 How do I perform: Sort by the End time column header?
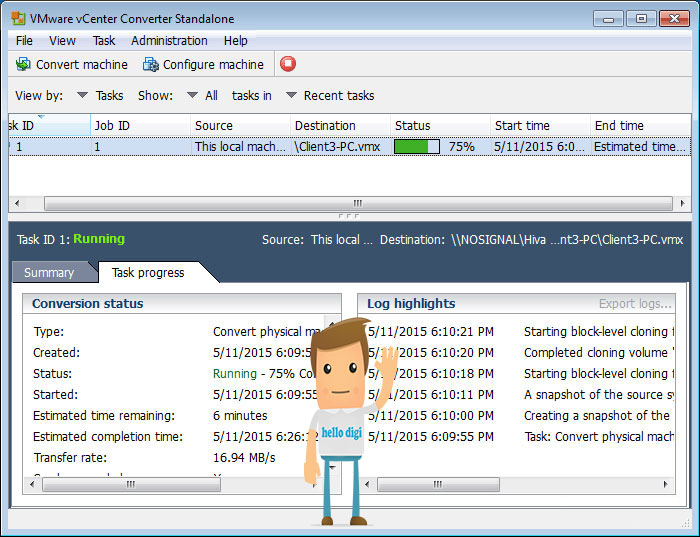pos(641,125)
